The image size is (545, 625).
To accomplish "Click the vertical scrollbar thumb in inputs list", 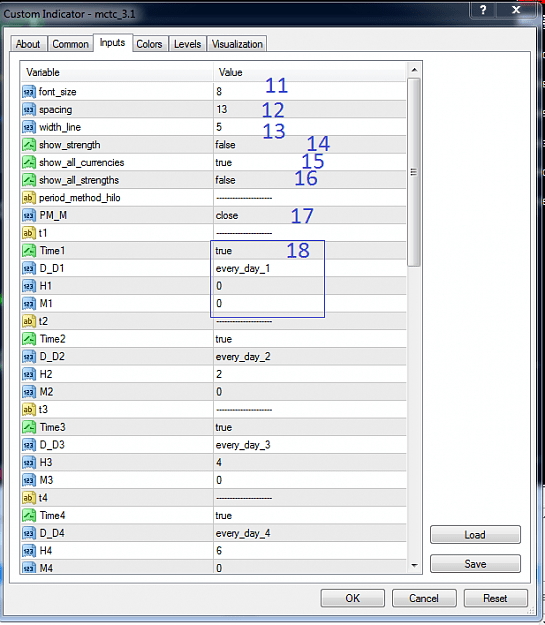I will pyautogui.click(x=414, y=172).
